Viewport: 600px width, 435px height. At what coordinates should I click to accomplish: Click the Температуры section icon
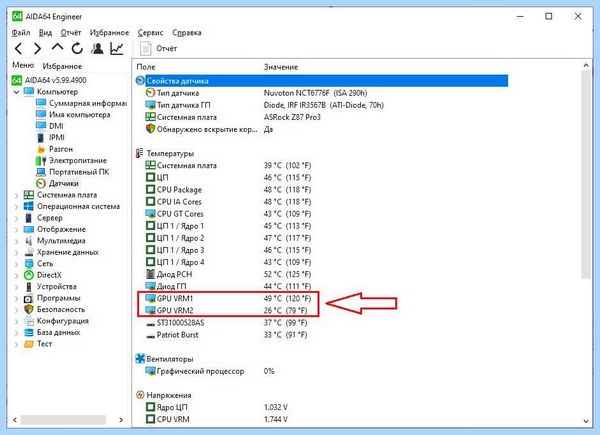[x=140, y=153]
